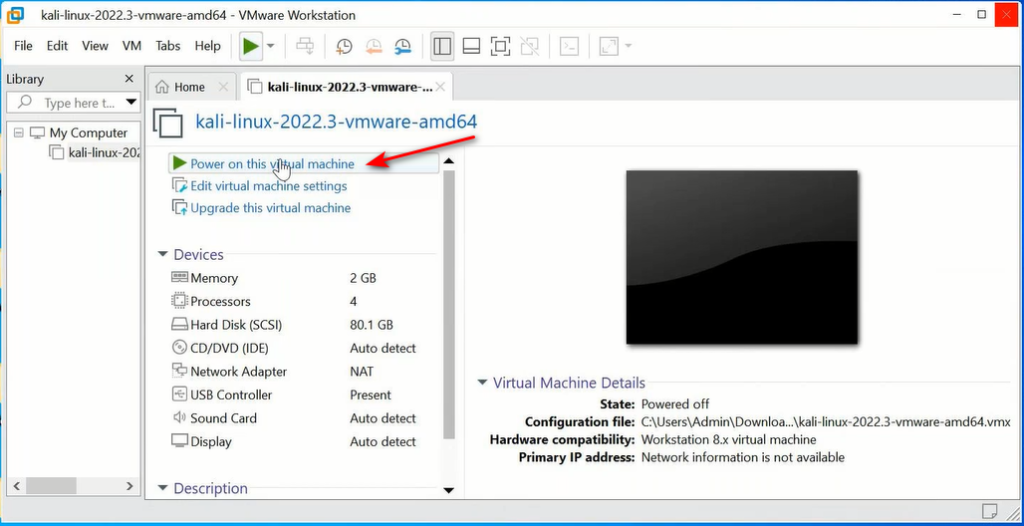Close the Home tab

click(223, 87)
